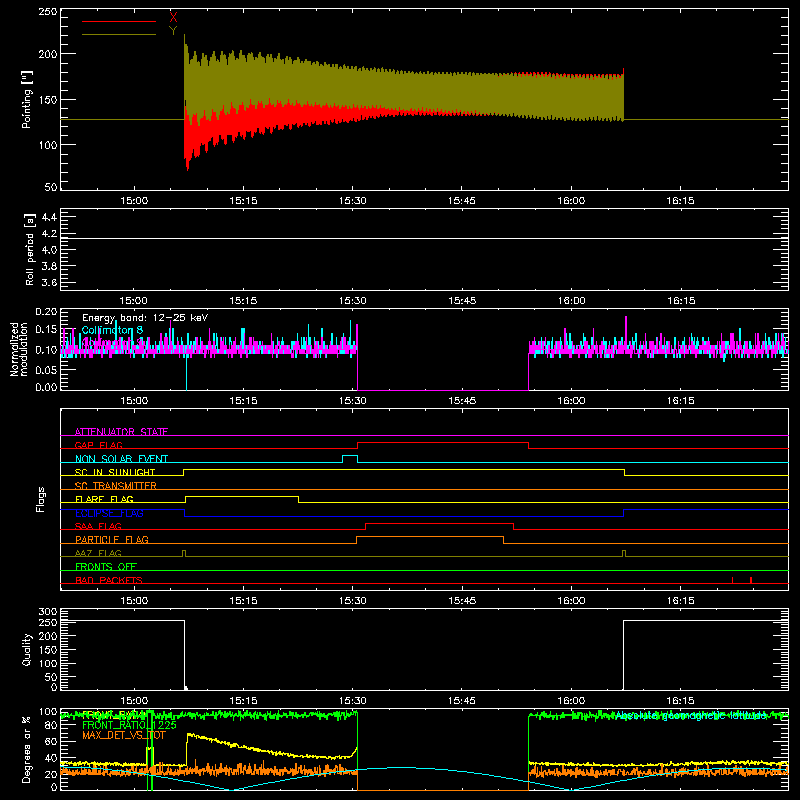Click the 4.4 tick label on Roll period axis
Screen dimensions: 800x800
pos(49,217)
